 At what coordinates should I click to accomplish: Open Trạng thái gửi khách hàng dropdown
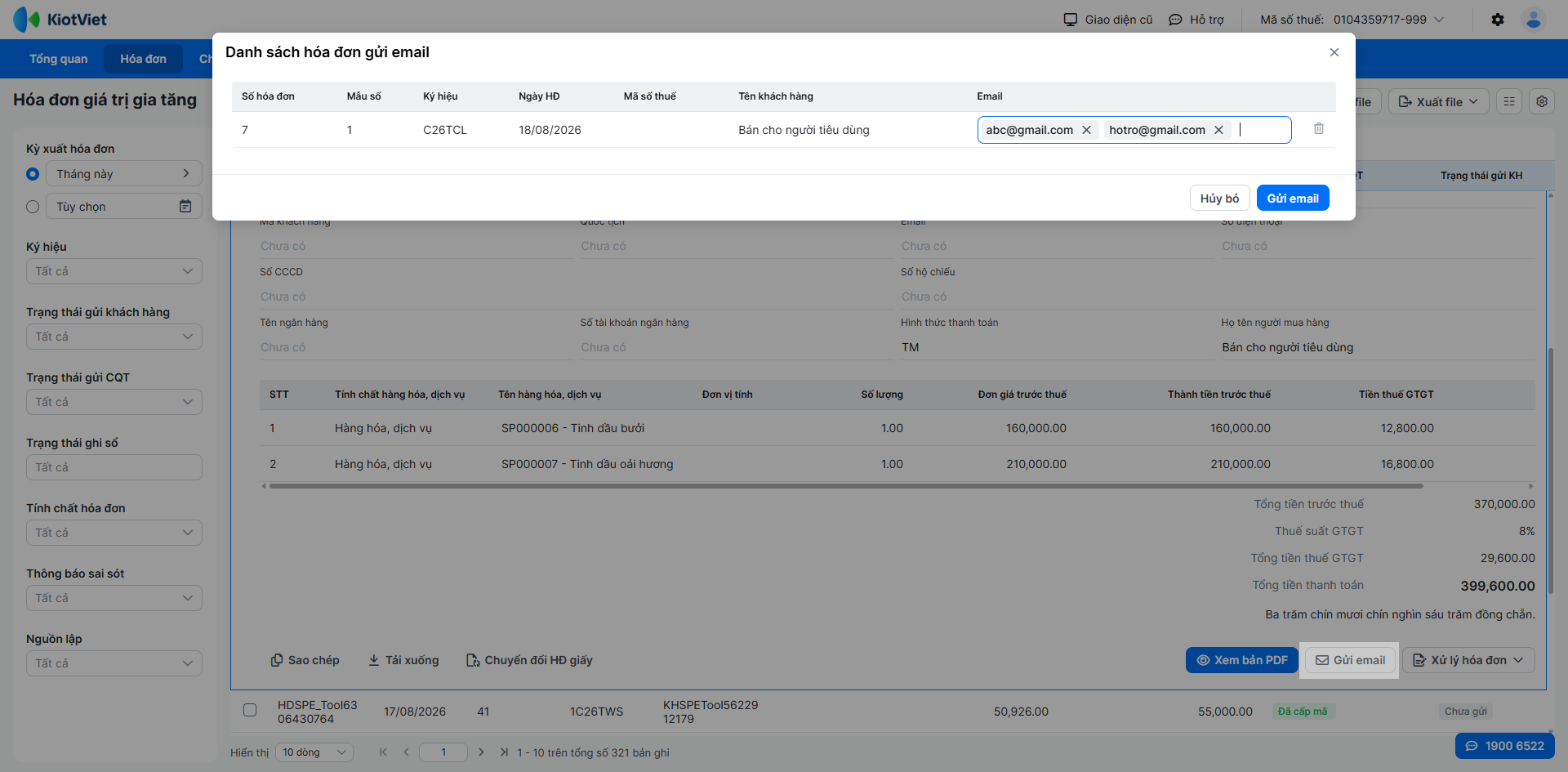(114, 337)
